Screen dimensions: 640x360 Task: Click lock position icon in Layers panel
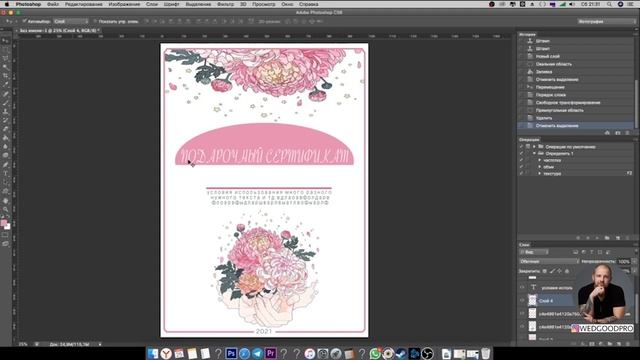click(560, 271)
